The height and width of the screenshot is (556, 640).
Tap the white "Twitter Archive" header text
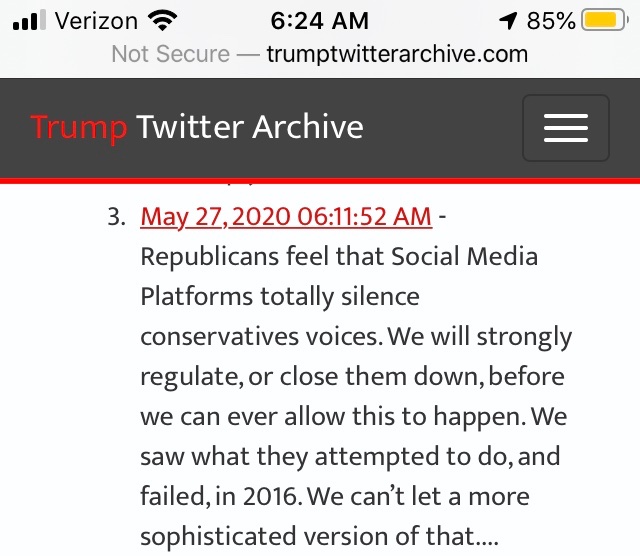tap(249, 127)
